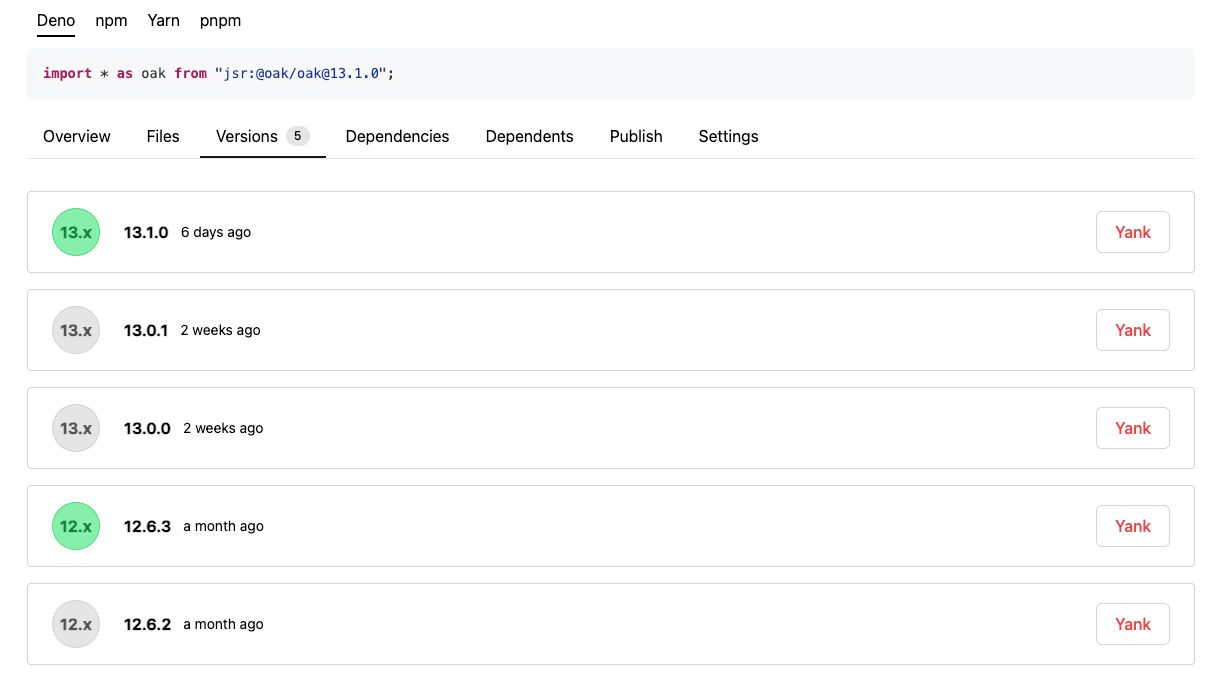This screenshot has width=1207, height=673.
Task: Open the Dependencies tab
Action: coord(397,136)
